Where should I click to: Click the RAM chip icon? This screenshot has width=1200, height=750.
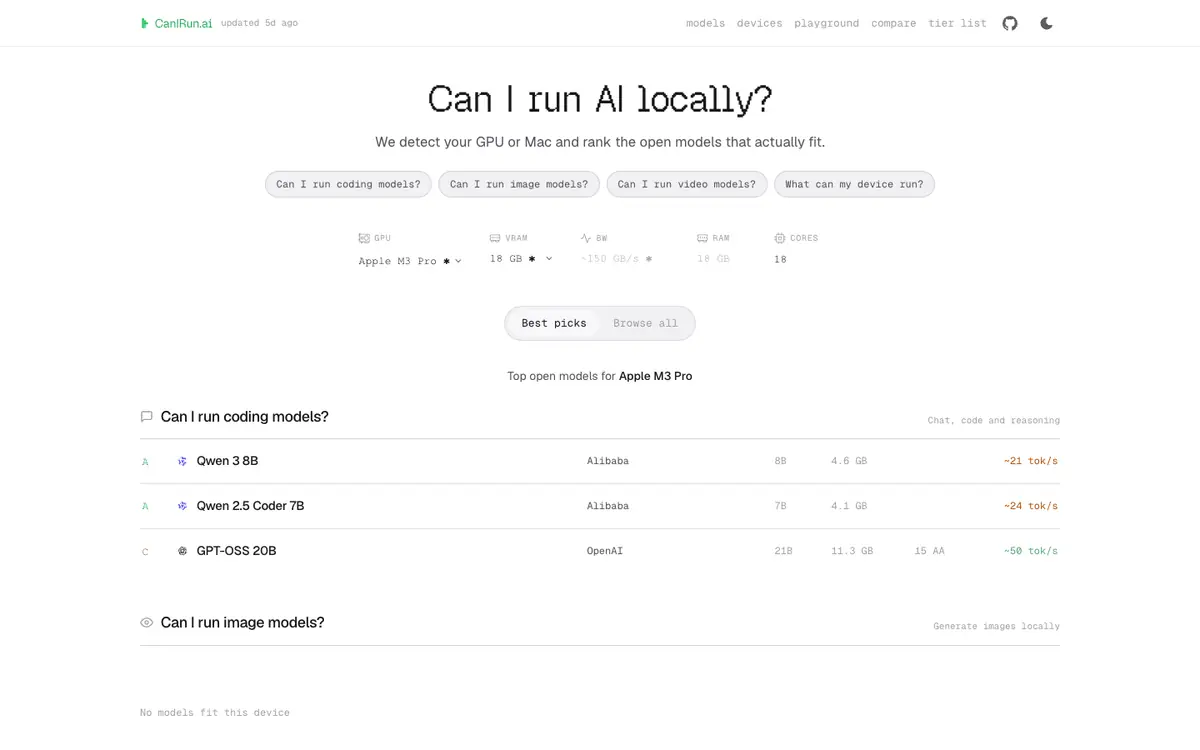point(703,238)
